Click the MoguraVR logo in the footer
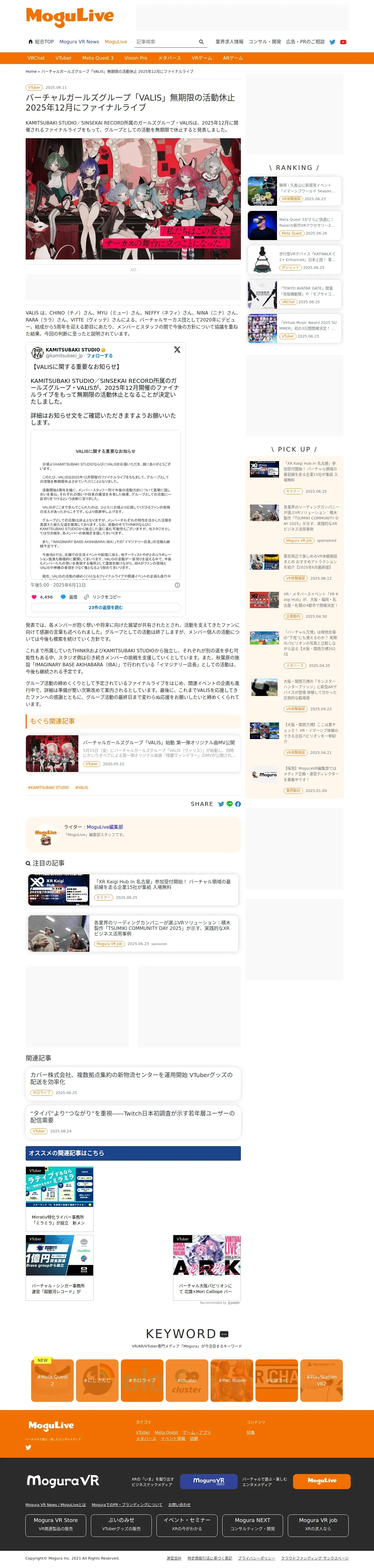This screenshot has height=1568, width=374. click(x=63, y=1480)
